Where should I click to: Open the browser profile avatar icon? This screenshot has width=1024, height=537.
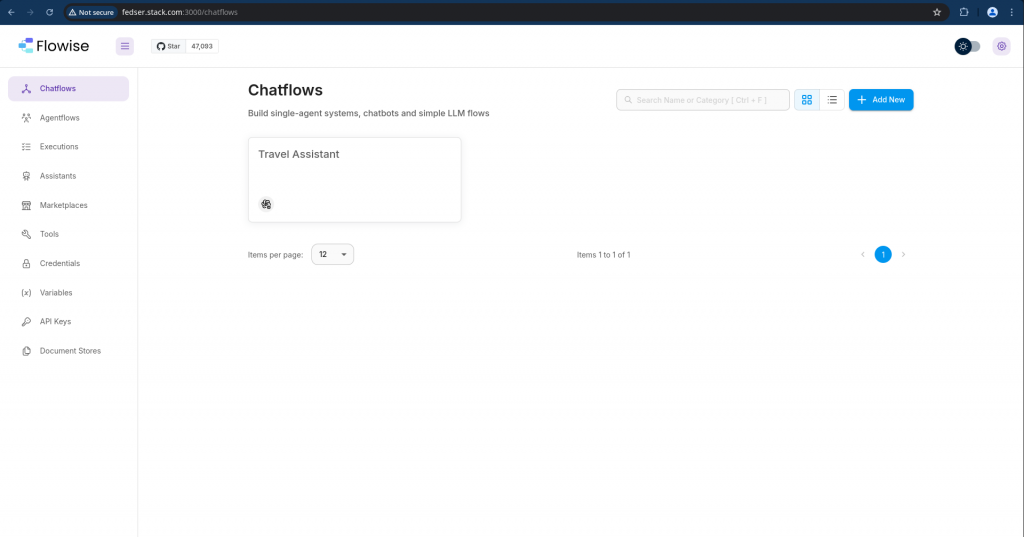[992, 12]
